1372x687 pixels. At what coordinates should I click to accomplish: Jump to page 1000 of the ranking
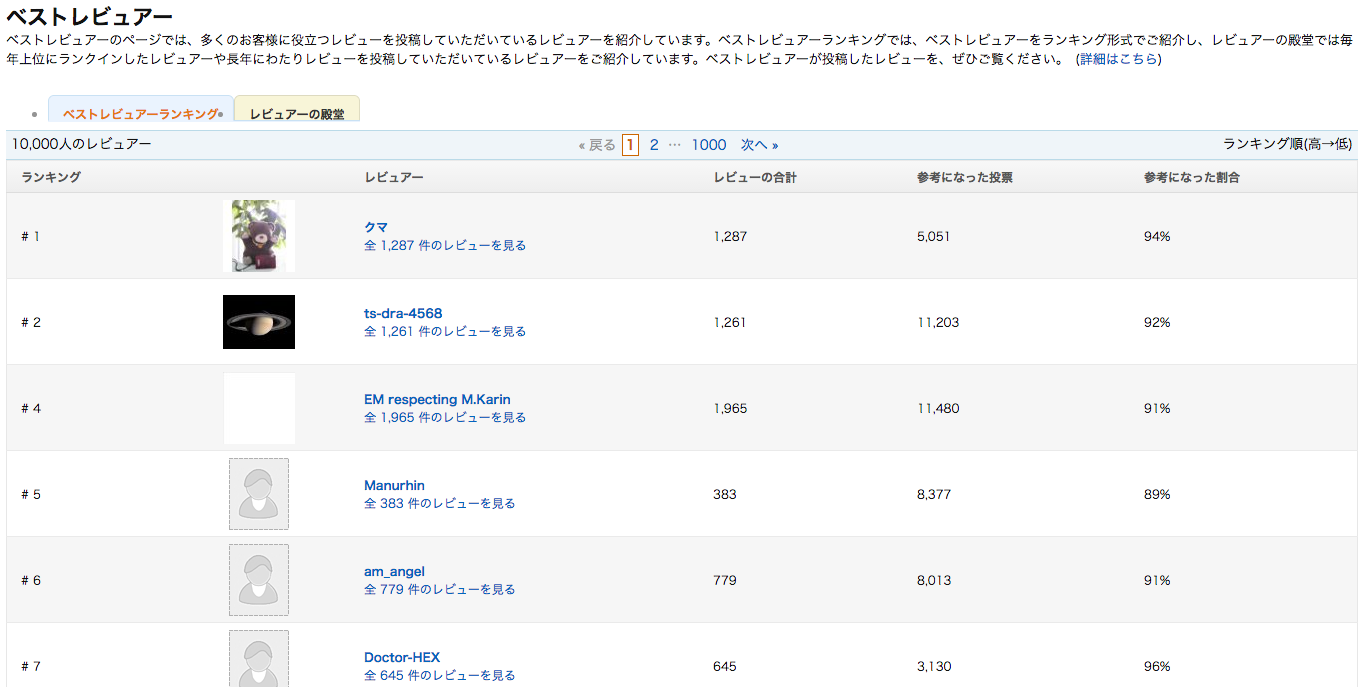(709, 145)
